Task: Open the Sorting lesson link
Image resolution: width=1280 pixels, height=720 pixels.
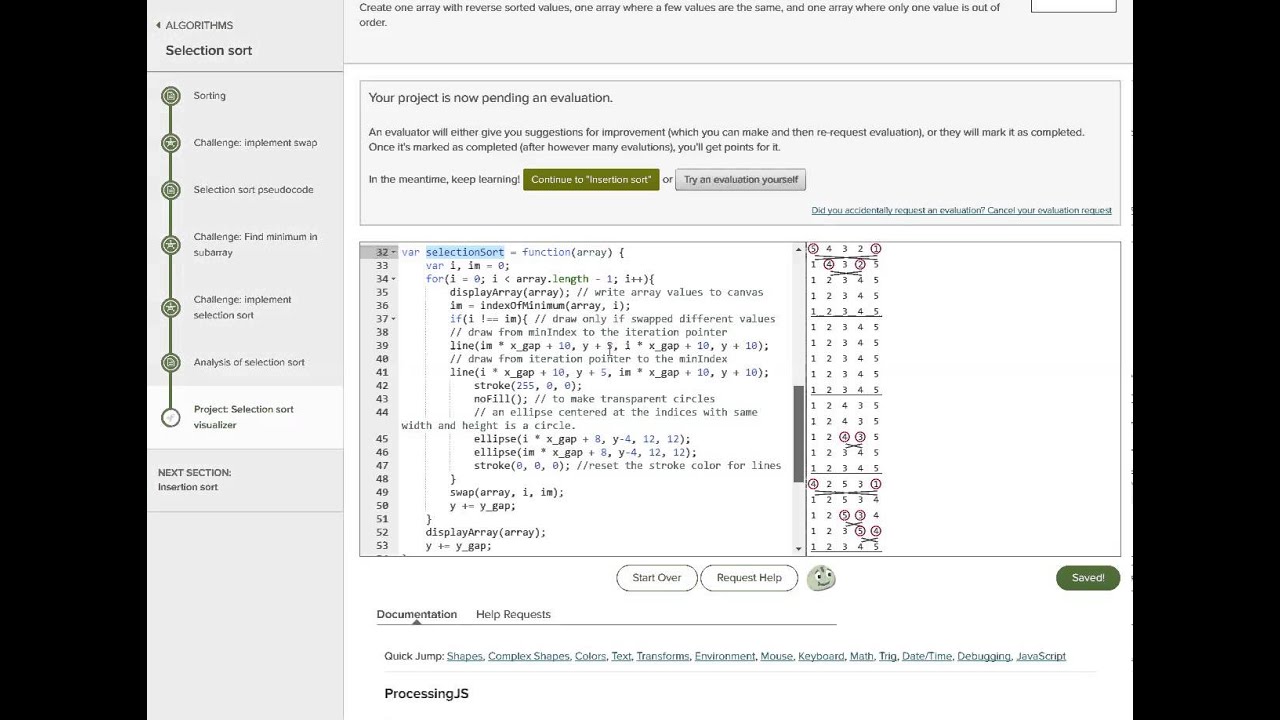Action: coord(210,96)
